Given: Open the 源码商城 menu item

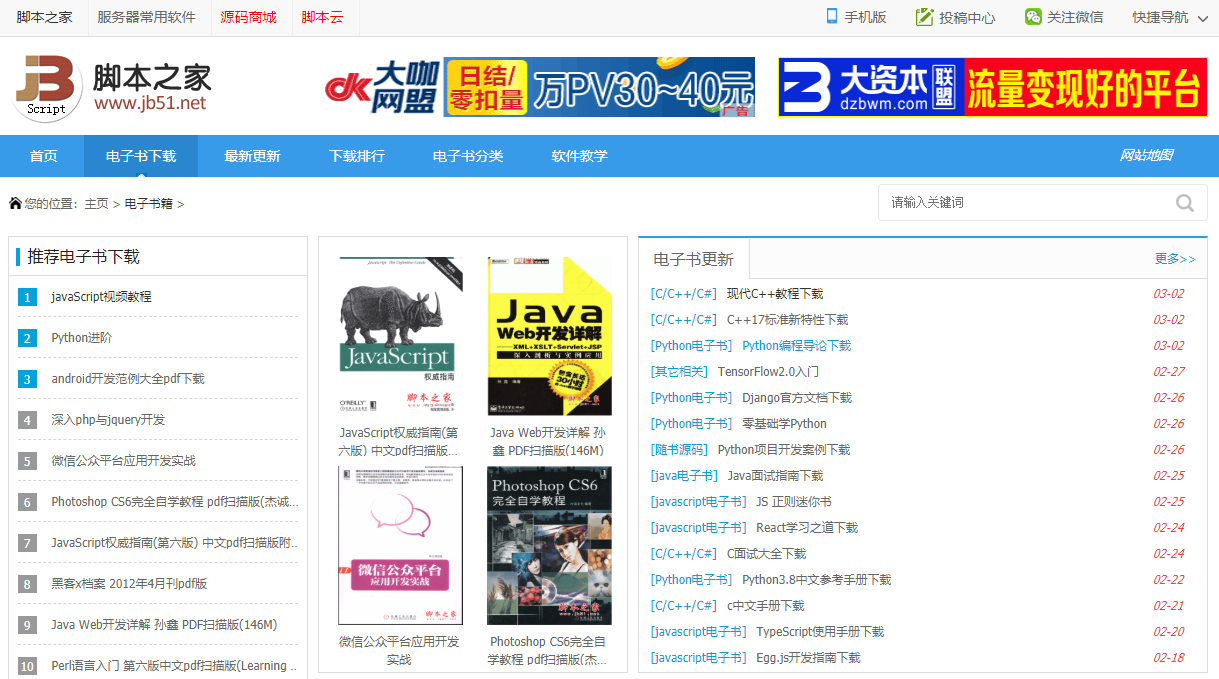Looking at the screenshot, I should (248, 17).
